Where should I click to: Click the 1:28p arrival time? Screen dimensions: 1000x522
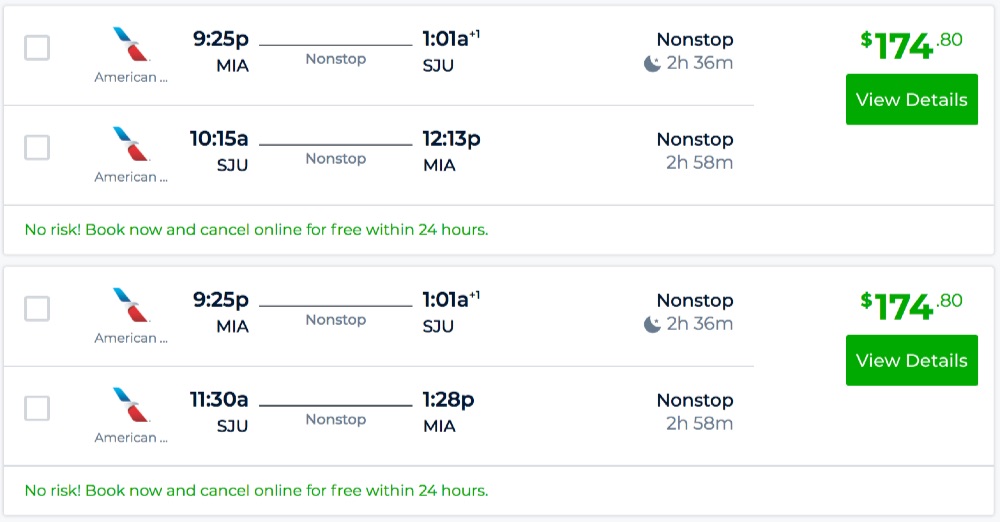[448, 400]
